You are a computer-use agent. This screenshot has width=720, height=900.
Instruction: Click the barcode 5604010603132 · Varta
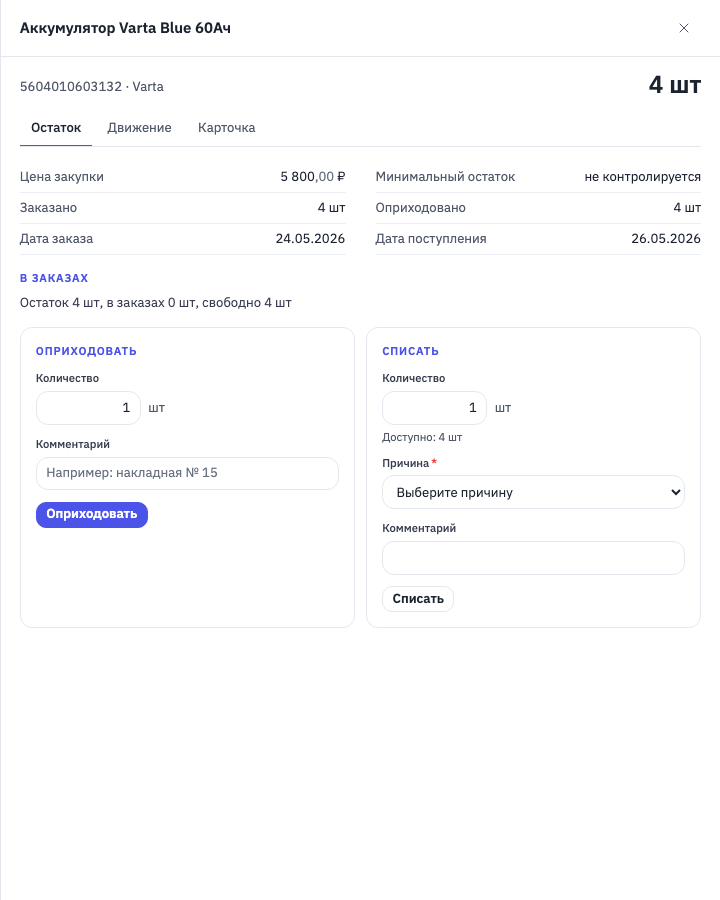(x=92, y=87)
